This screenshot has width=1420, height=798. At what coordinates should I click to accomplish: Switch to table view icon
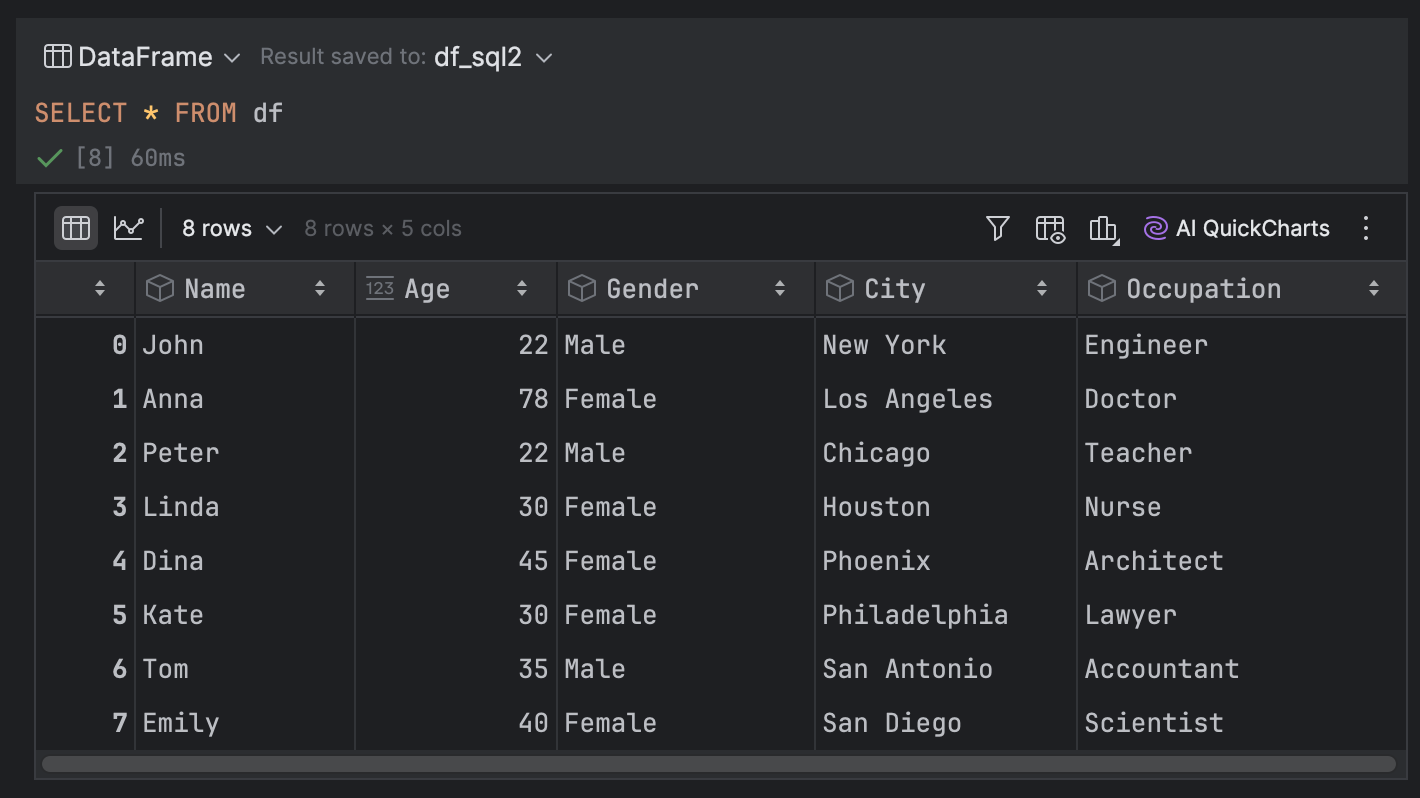tap(76, 228)
